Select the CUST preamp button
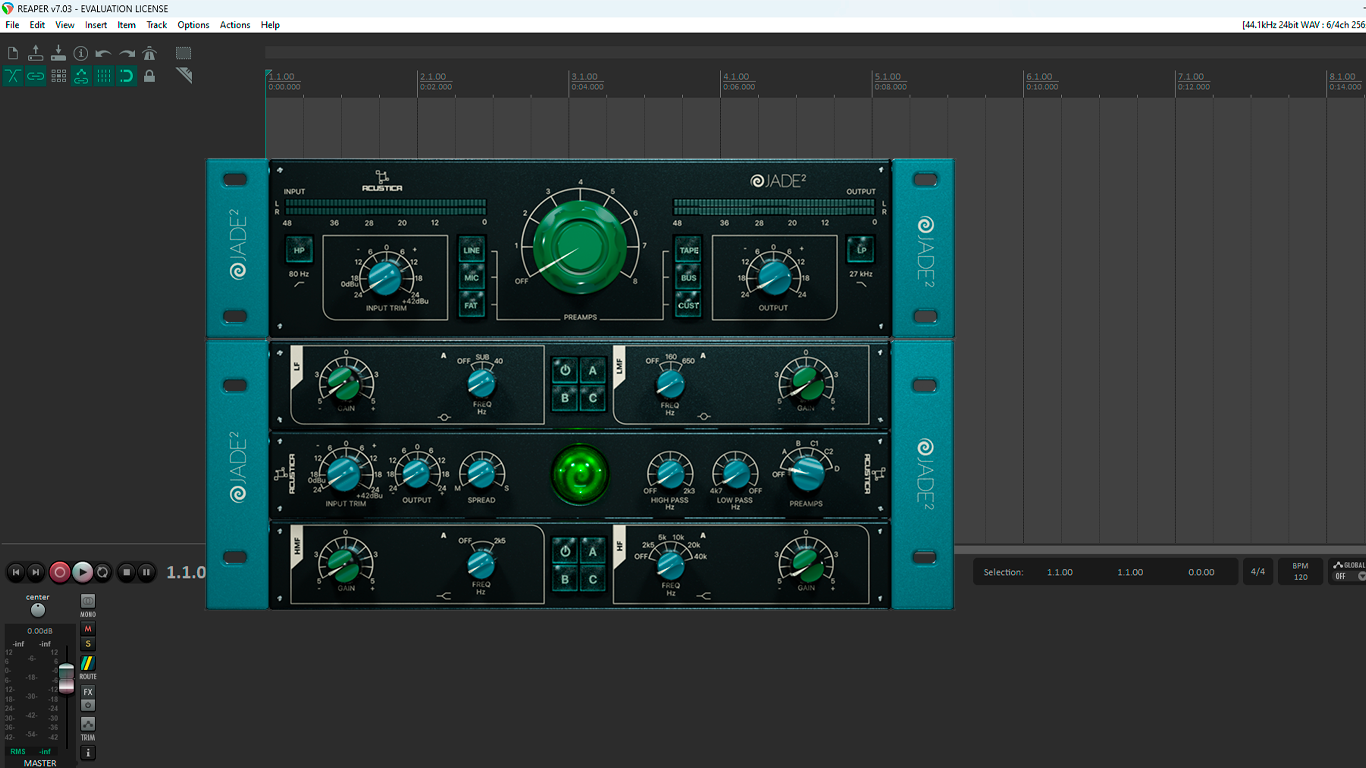 [x=688, y=304]
